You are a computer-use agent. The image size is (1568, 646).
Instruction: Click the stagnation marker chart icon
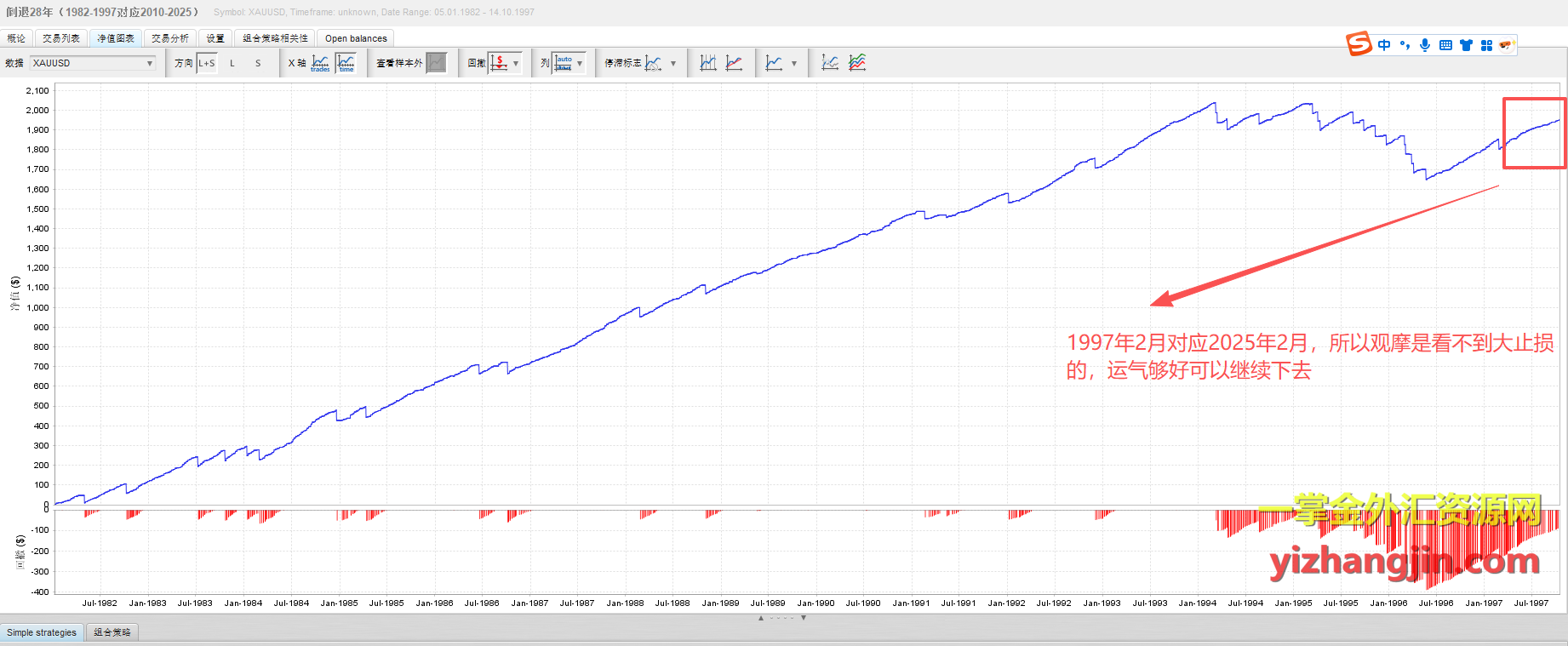pos(653,63)
